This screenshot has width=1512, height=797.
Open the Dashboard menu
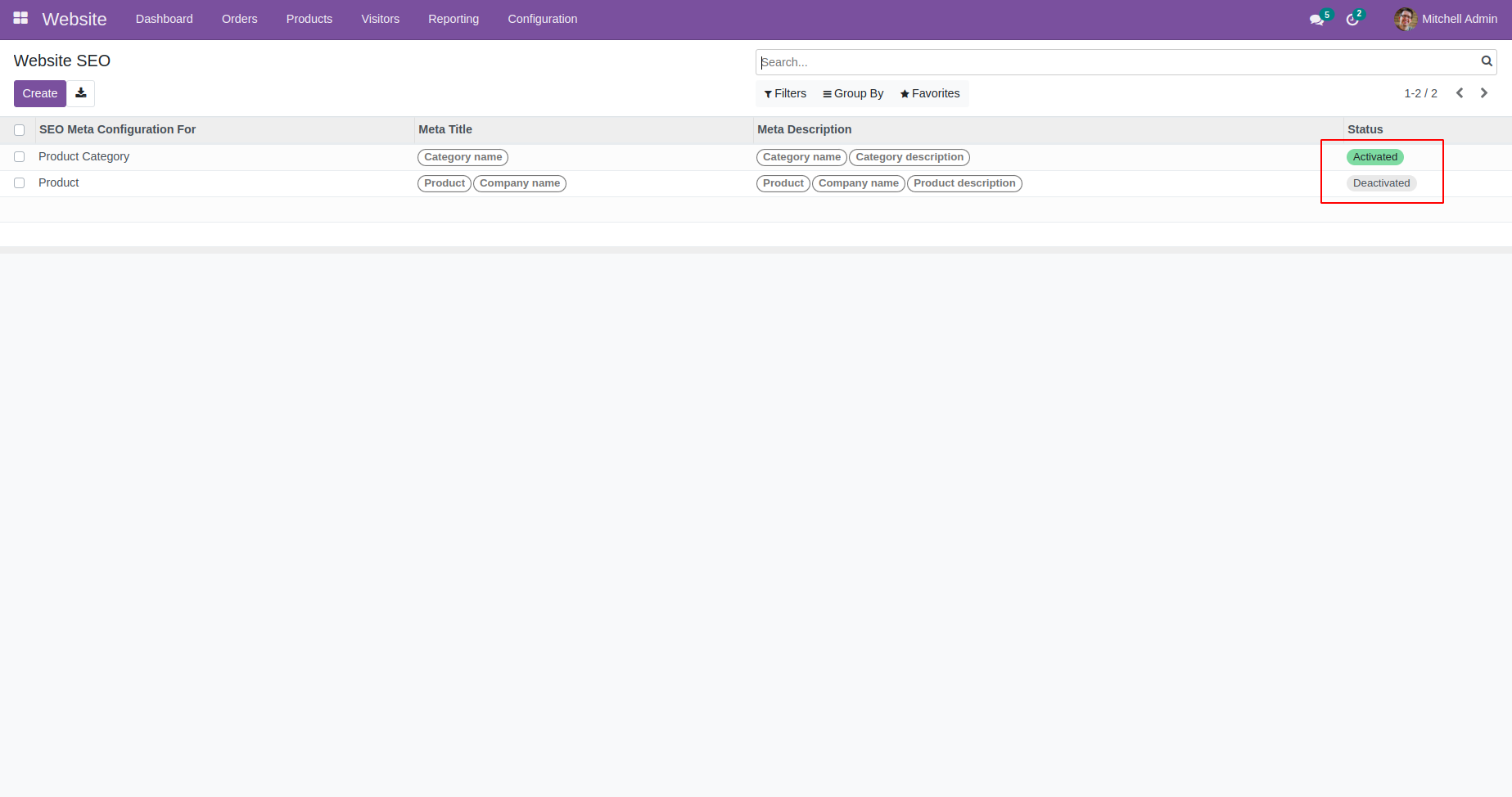click(x=165, y=19)
